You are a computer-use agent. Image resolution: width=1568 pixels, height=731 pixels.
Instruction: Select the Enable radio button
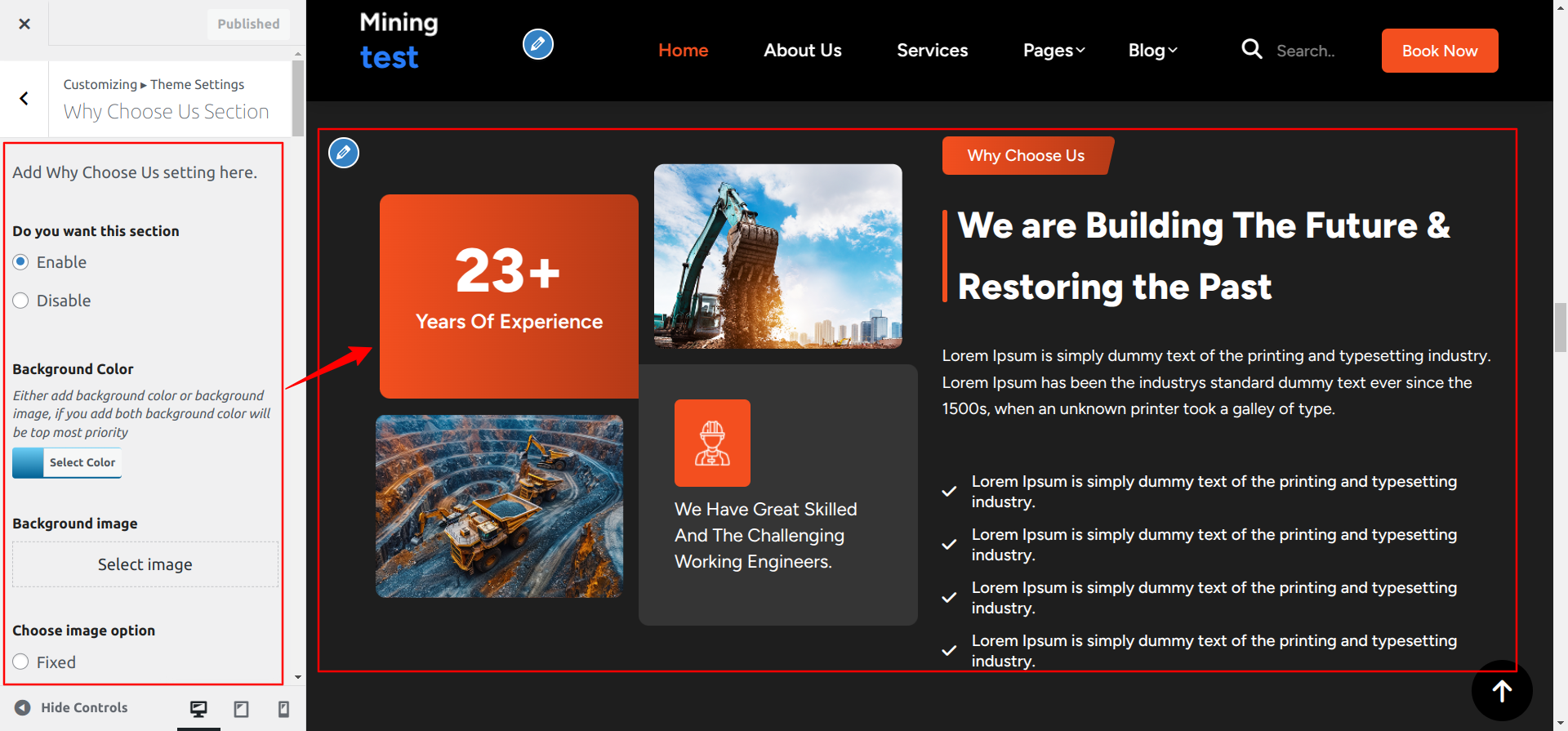pos(21,262)
